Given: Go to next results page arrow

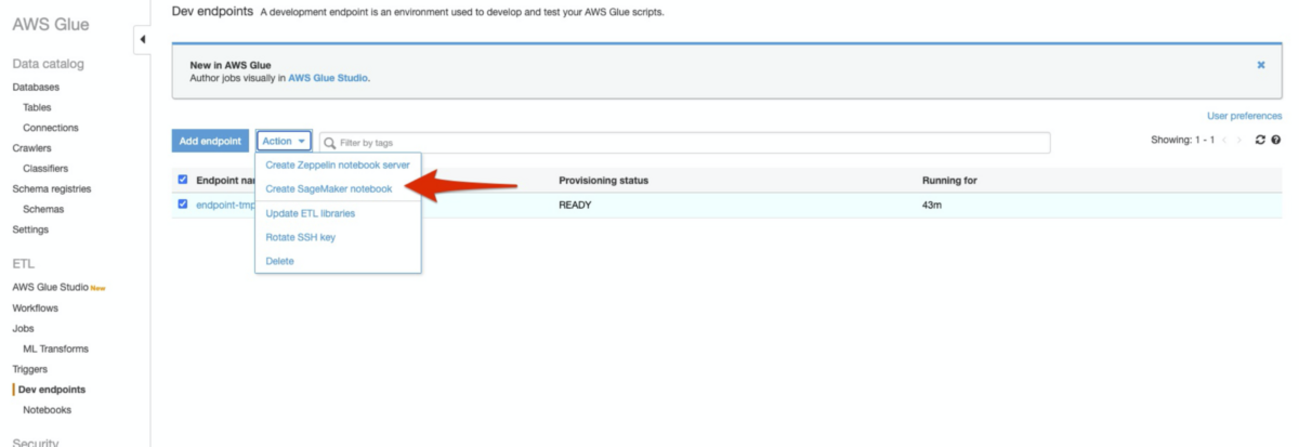Looking at the screenshot, I should [1240, 140].
